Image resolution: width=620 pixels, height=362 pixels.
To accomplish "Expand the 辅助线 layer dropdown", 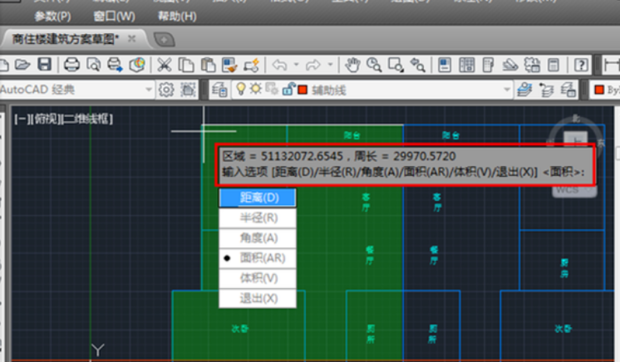I will click(x=507, y=90).
